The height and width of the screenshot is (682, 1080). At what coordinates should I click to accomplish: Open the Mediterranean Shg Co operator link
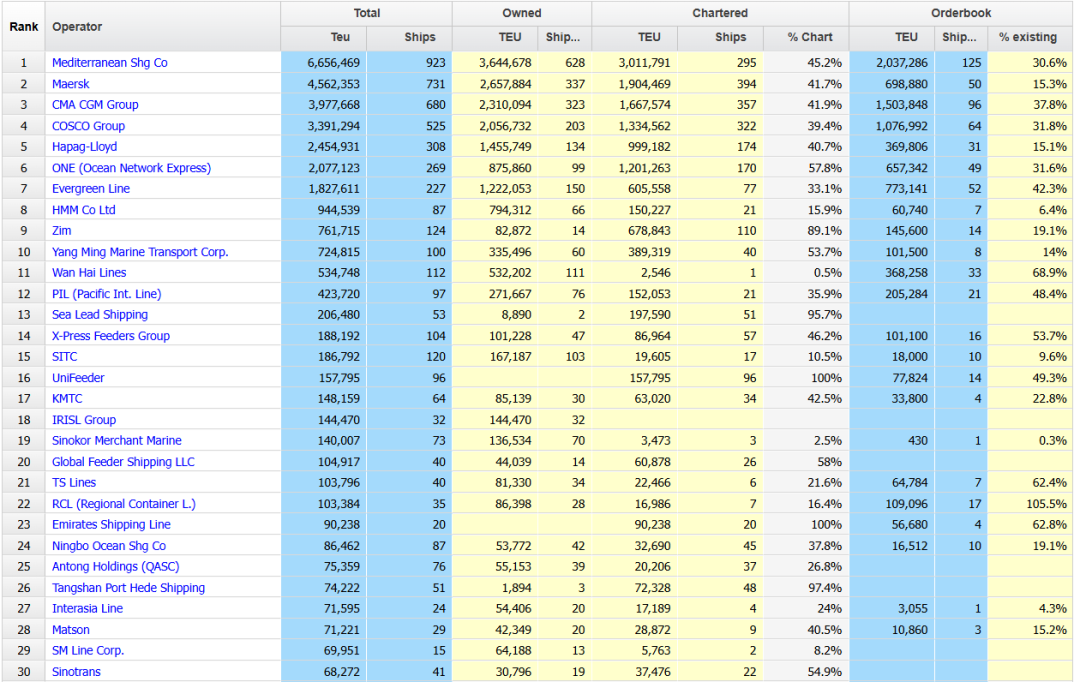pos(110,63)
